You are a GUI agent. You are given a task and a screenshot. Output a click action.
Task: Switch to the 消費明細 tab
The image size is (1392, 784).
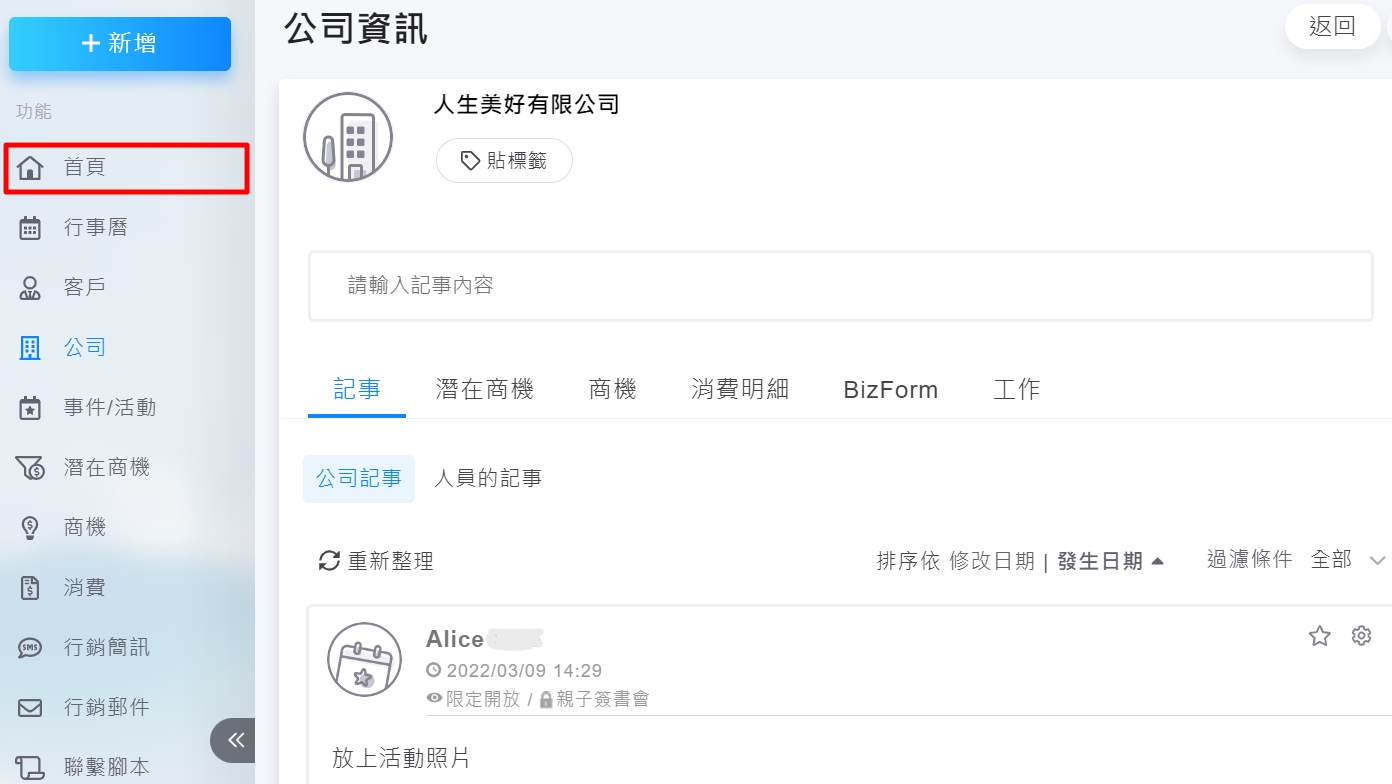coord(740,390)
